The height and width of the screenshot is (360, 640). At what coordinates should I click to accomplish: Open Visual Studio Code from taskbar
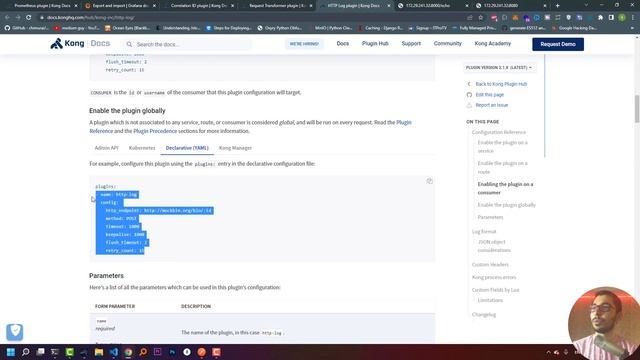(113, 352)
